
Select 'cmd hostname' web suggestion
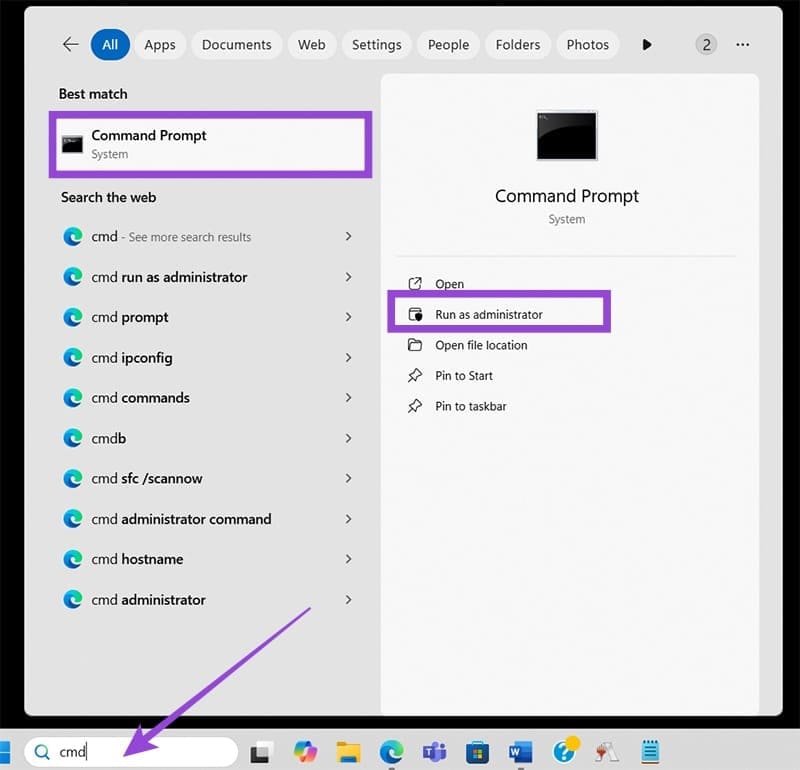click(137, 559)
